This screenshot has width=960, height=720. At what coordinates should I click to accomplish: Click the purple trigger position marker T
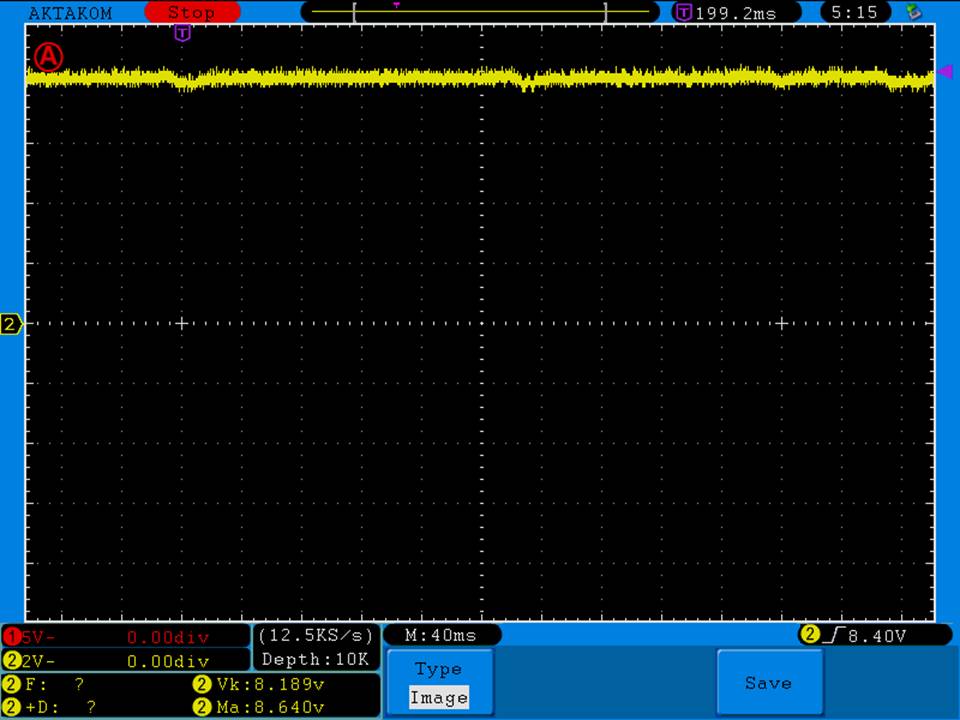click(x=182, y=34)
